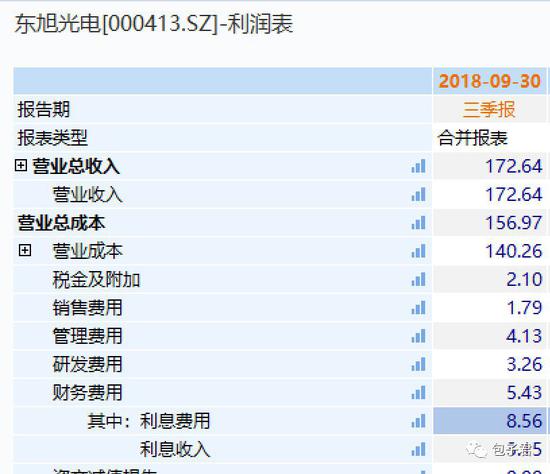Viewport: 550px width, 474px height.
Task: Select the 营业总成本 value 156.97
Action: pos(490,223)
